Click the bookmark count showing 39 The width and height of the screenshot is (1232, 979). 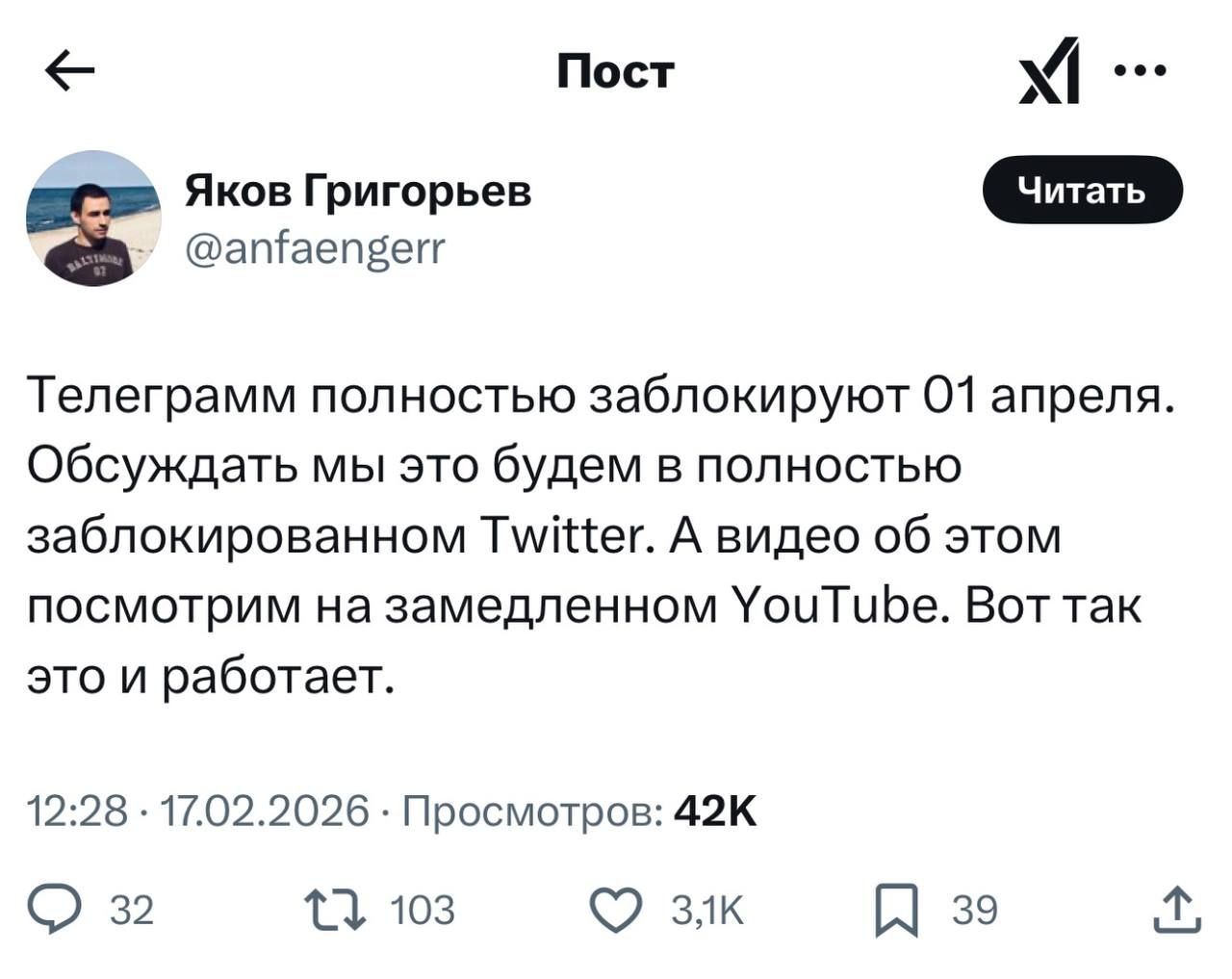974,906
